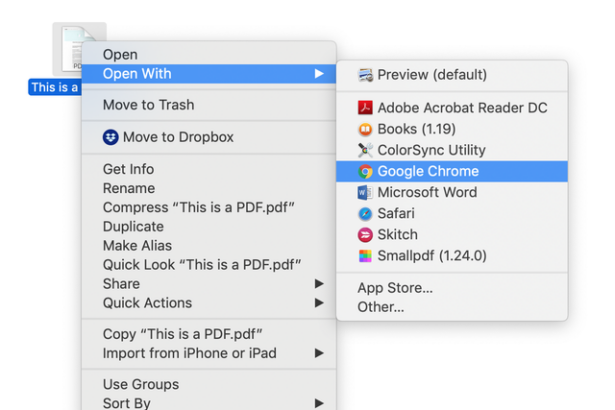Expand Import from iPhone or iPad arrow
Screen dimensions: 615x410
point(319,353)
